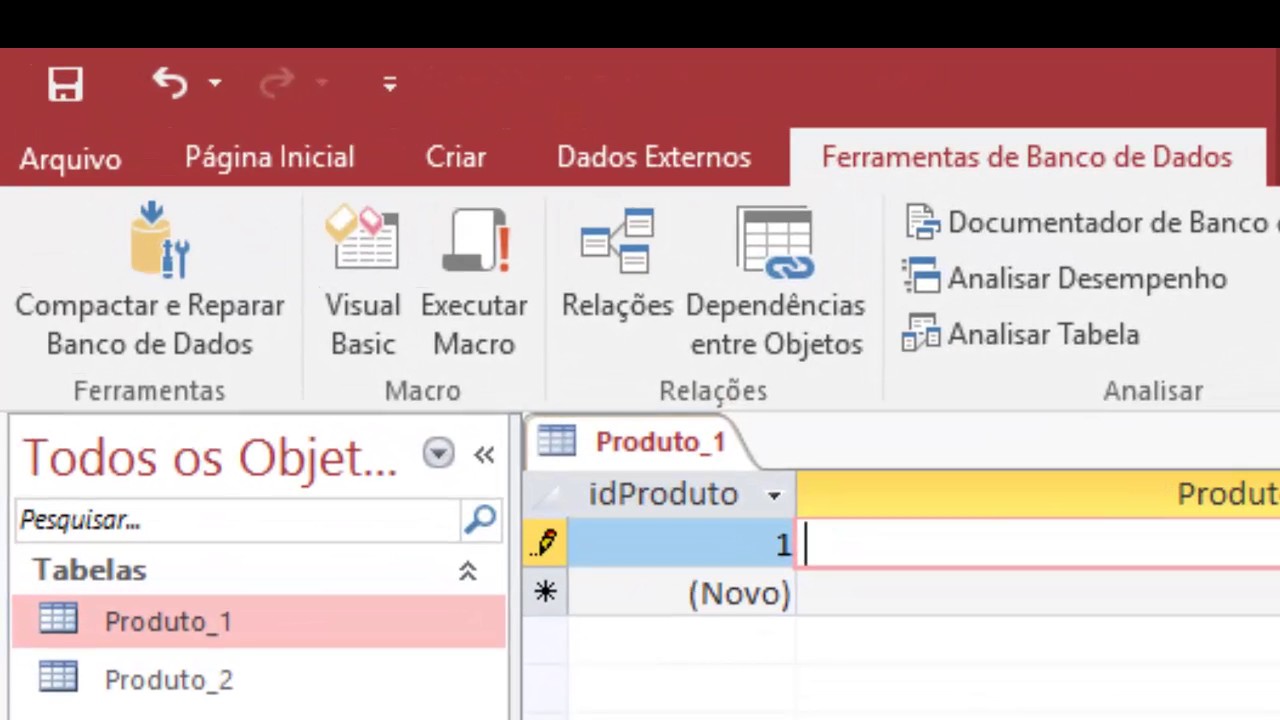Click Analisar Tabela
The height and width of the screenshot is (720, 1280).
click(1021, 334)
